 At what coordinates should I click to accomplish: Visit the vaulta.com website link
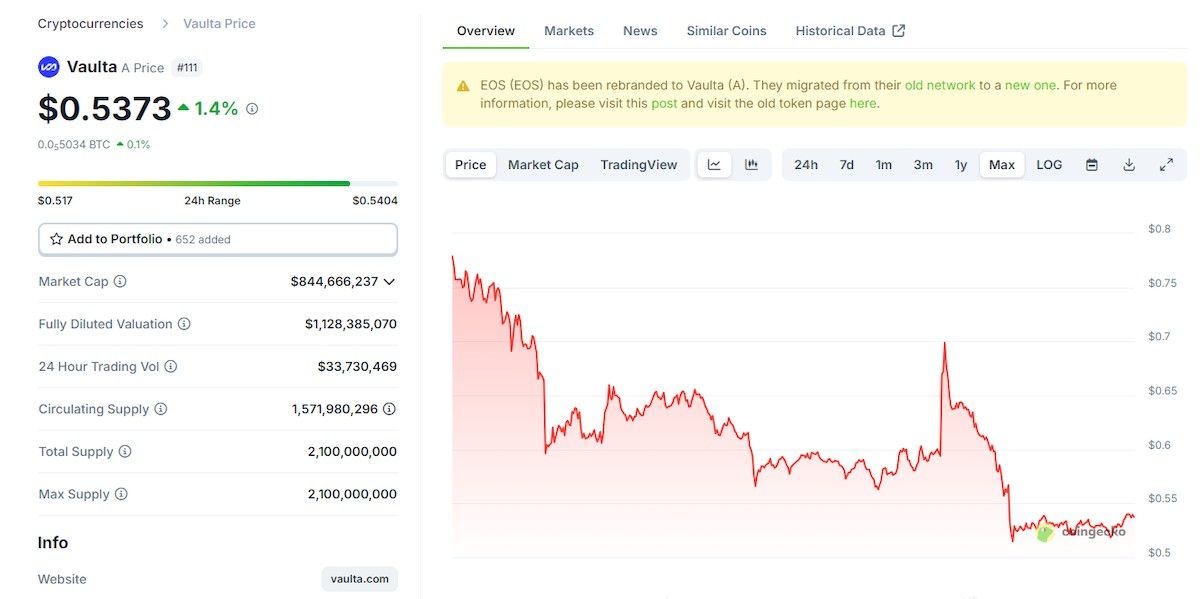pyautogui.click(x=359, y=578)
